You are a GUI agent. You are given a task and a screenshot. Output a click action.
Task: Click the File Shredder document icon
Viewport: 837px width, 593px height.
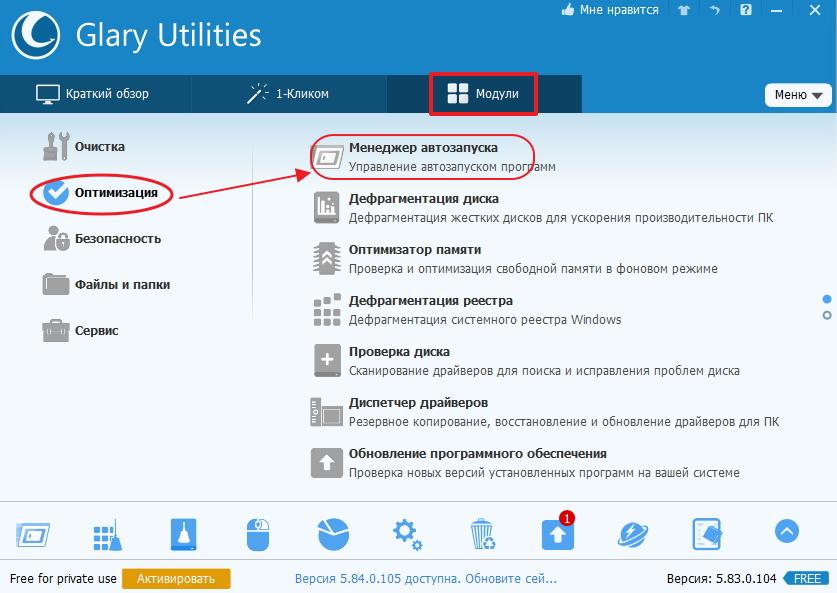[707, 534]
